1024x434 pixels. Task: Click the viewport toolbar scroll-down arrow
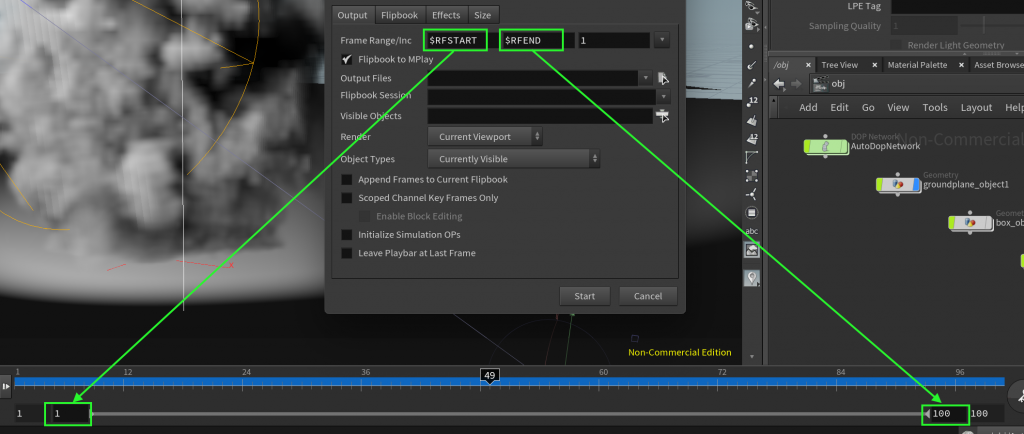click(752, 357)
